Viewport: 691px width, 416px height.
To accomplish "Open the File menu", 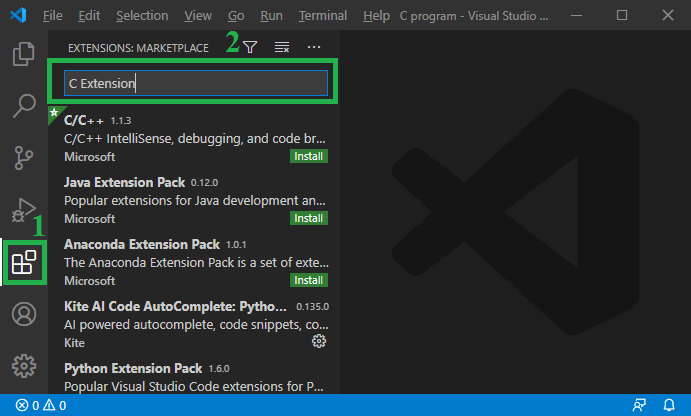I will point(52,16).
